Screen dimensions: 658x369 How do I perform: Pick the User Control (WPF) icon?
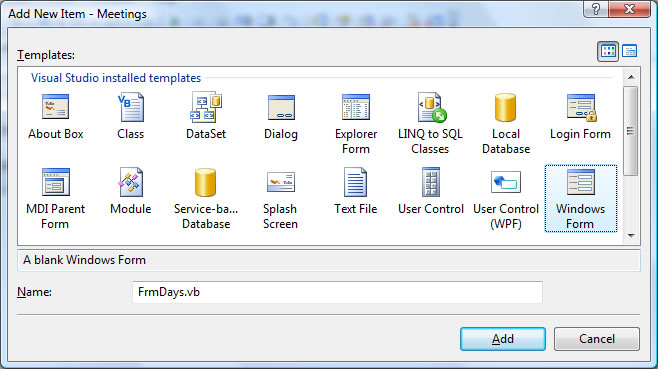click(x=506, y=182)
